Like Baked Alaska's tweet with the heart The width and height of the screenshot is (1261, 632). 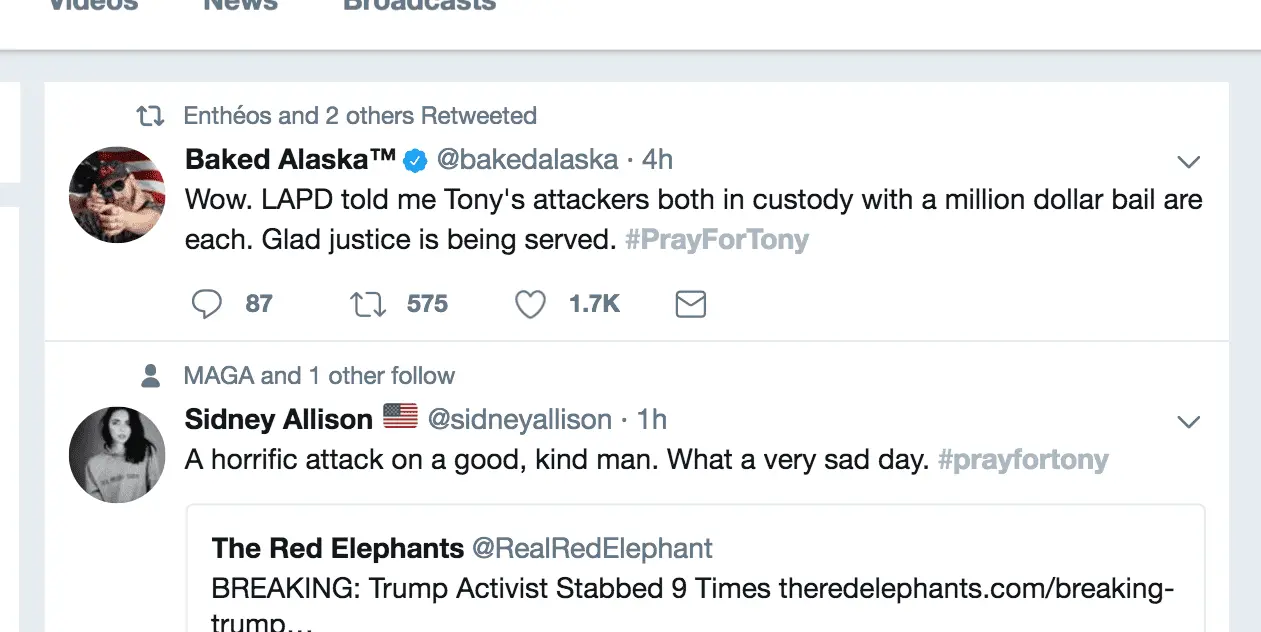tap(530, 304)
